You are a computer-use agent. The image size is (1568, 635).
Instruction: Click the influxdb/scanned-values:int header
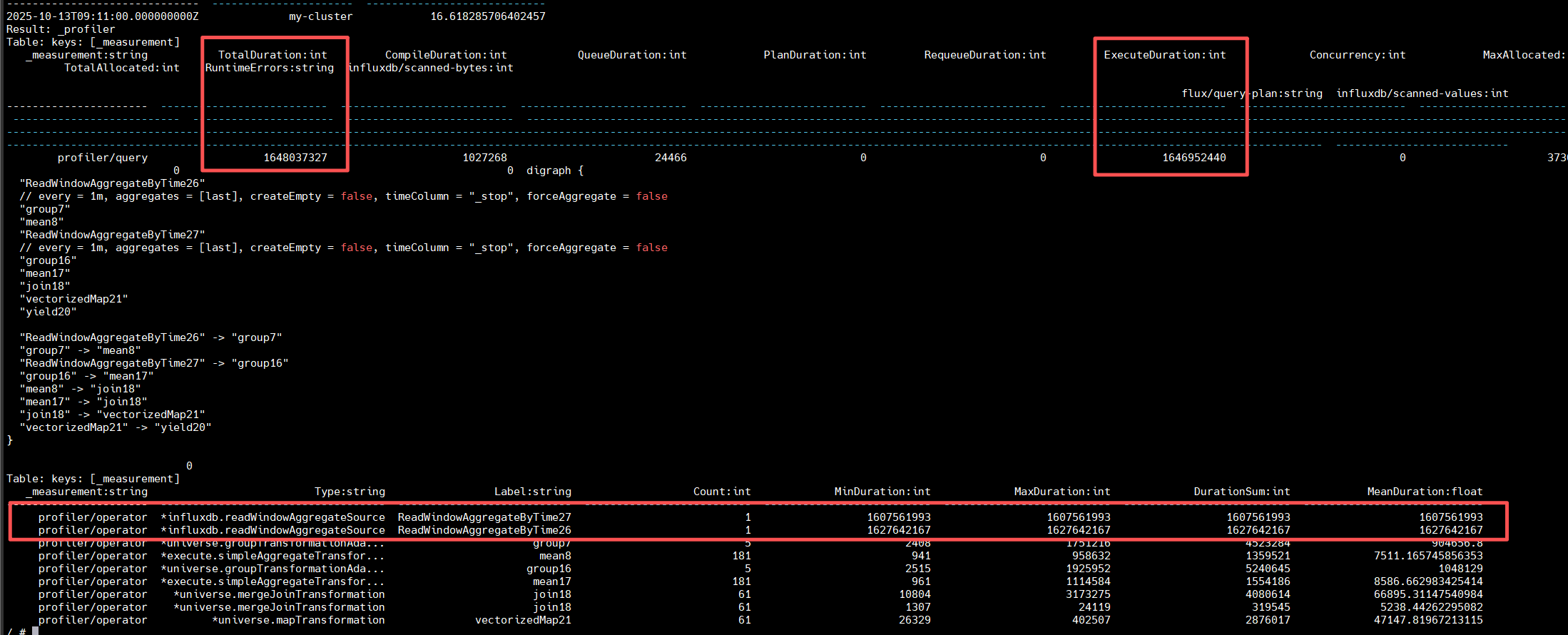(1422, 93)
